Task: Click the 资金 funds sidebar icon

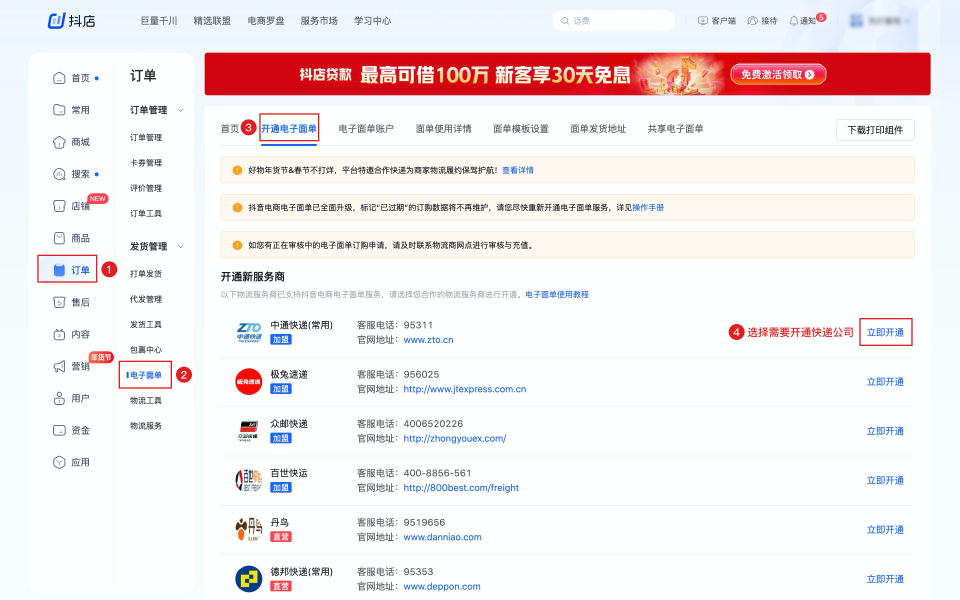Action: click(x=59, y=430)
